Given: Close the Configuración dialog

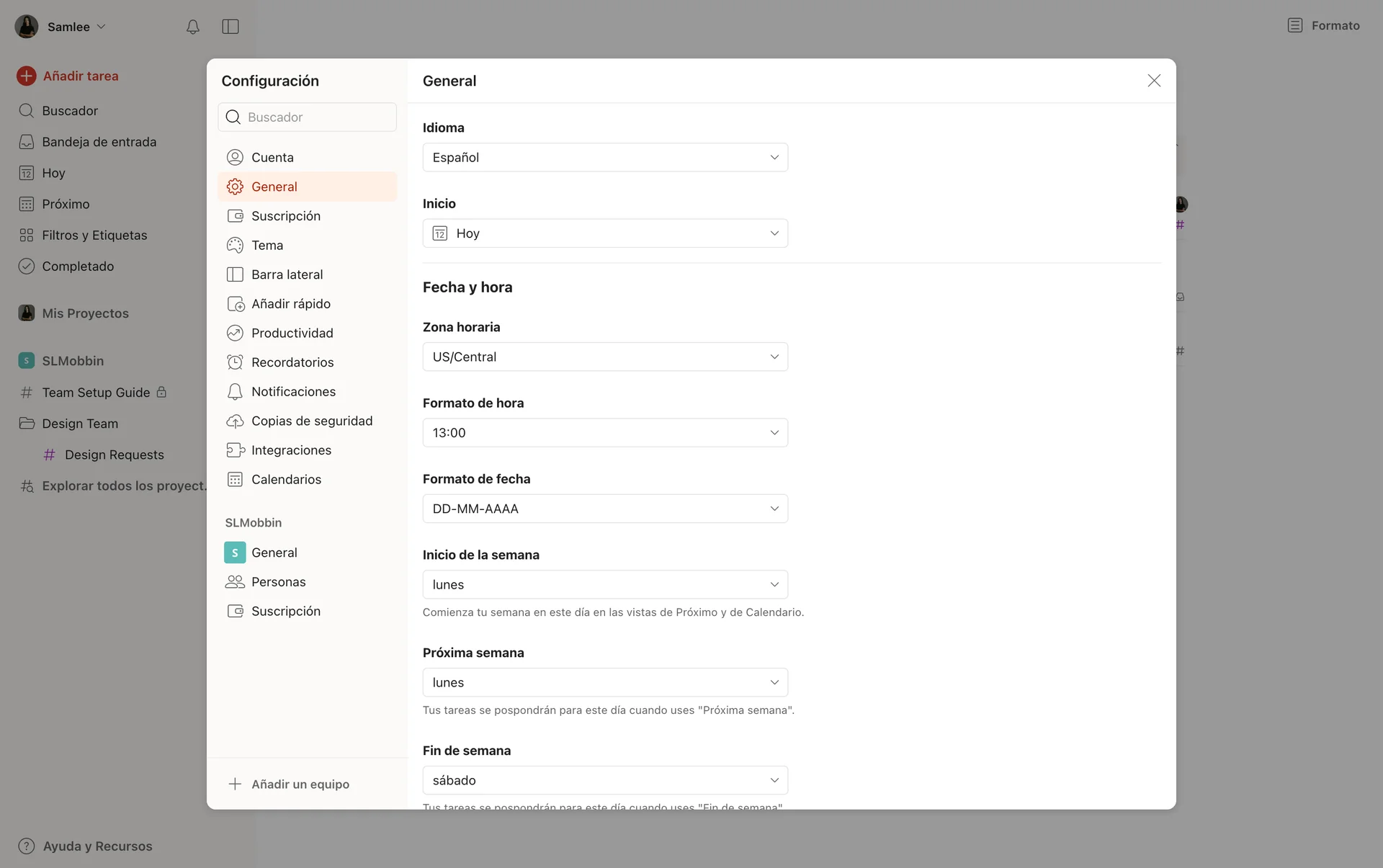Looking at the screenshot, I should 1154,81.
